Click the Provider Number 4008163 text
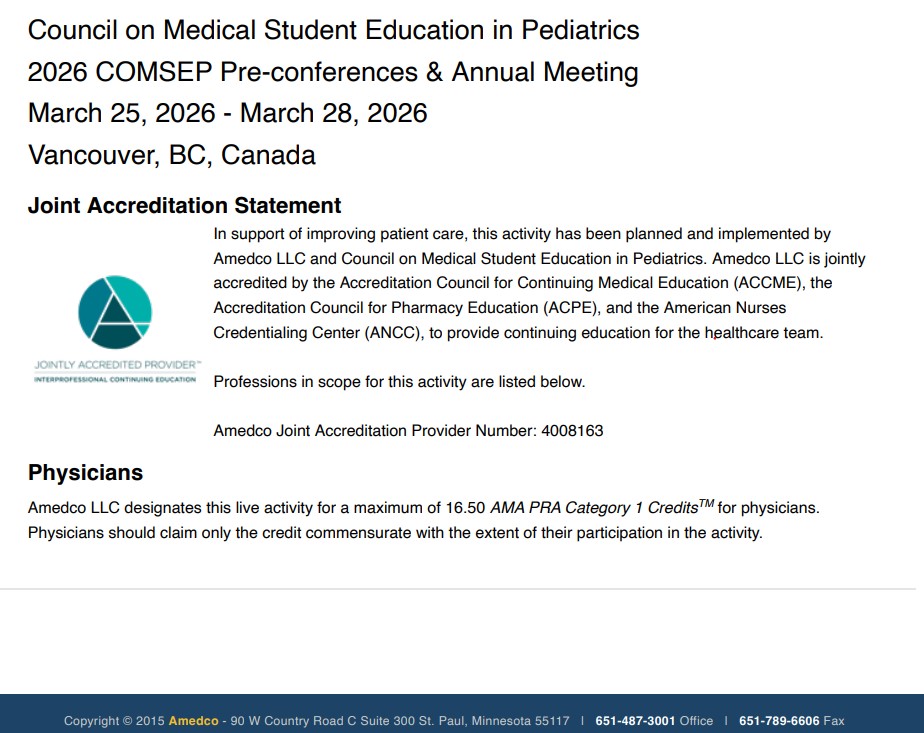The width and height of the screenshot is (924, 733). click(x=408, y=431)
